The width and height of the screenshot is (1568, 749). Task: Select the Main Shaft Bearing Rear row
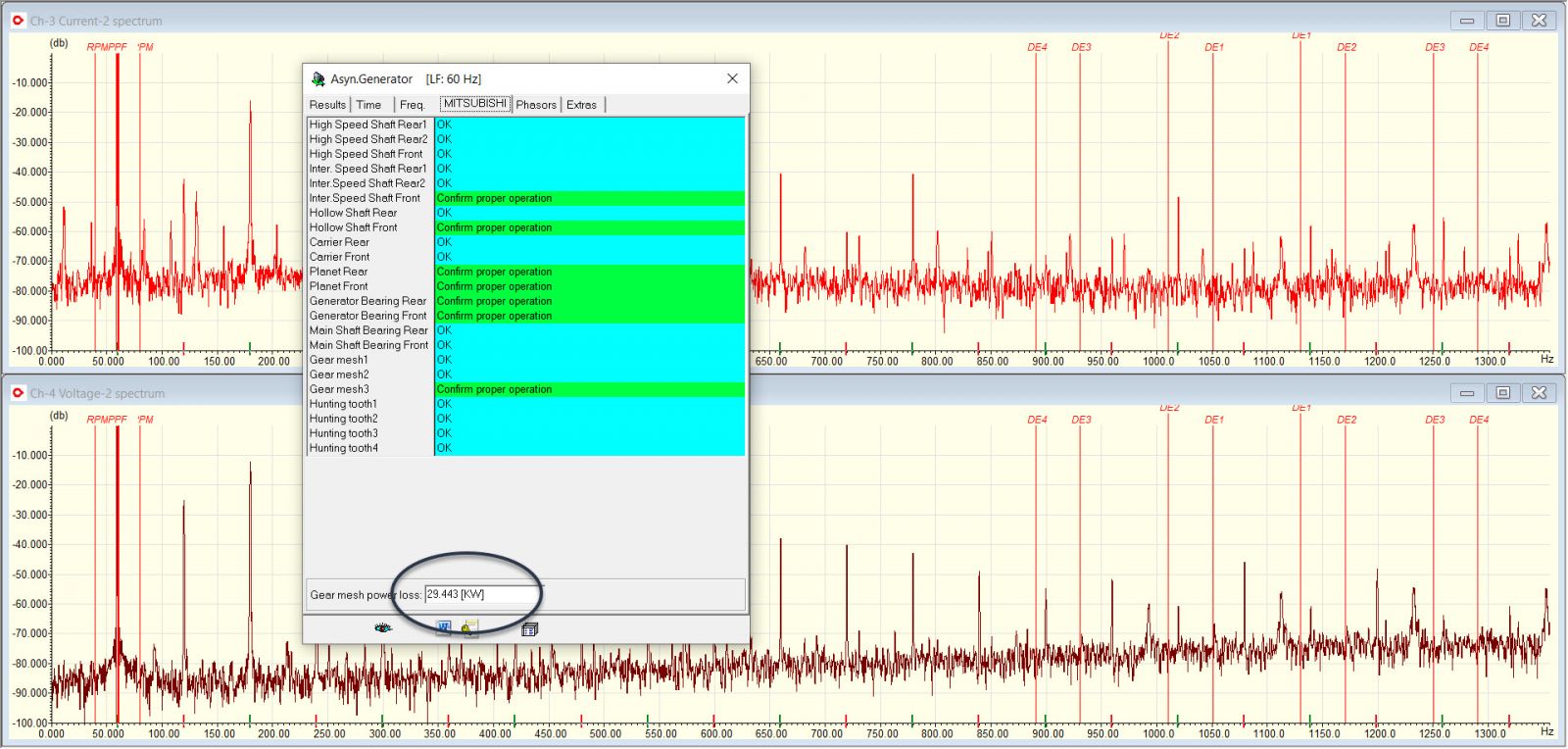point(526,330)
